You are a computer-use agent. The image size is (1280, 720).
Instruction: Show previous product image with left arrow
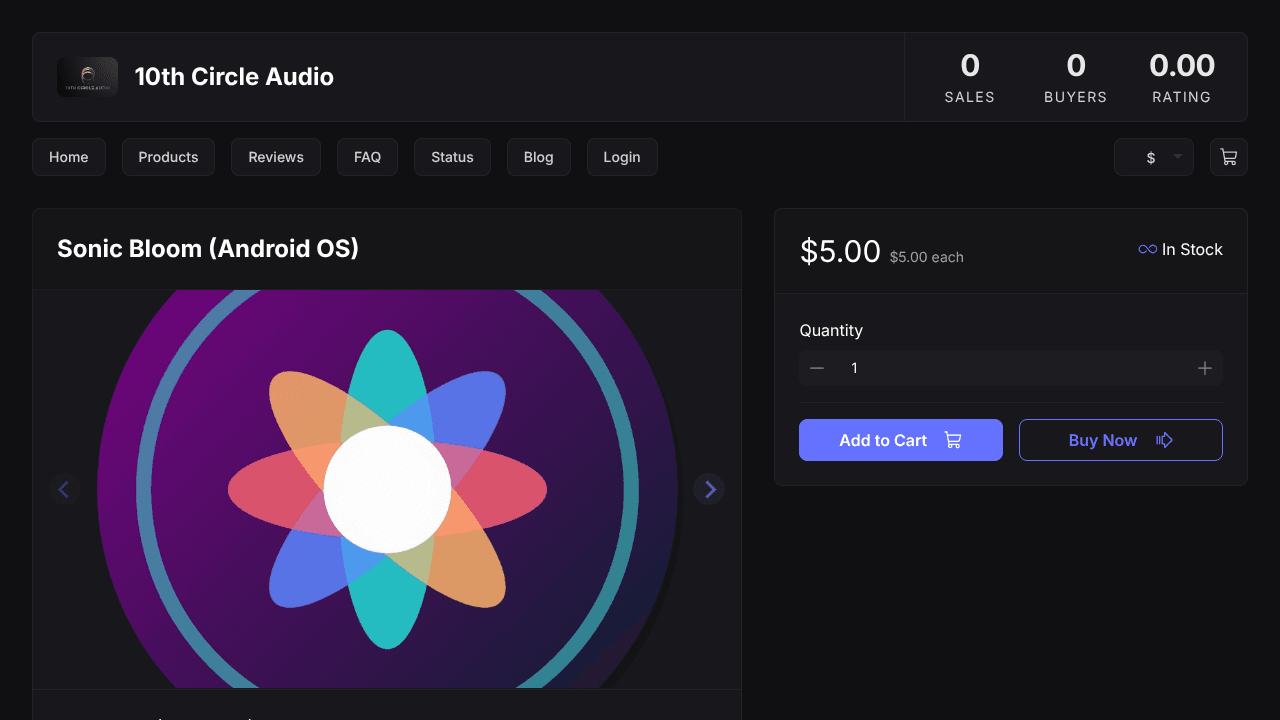pyautogui.click(x=65, y=489)
